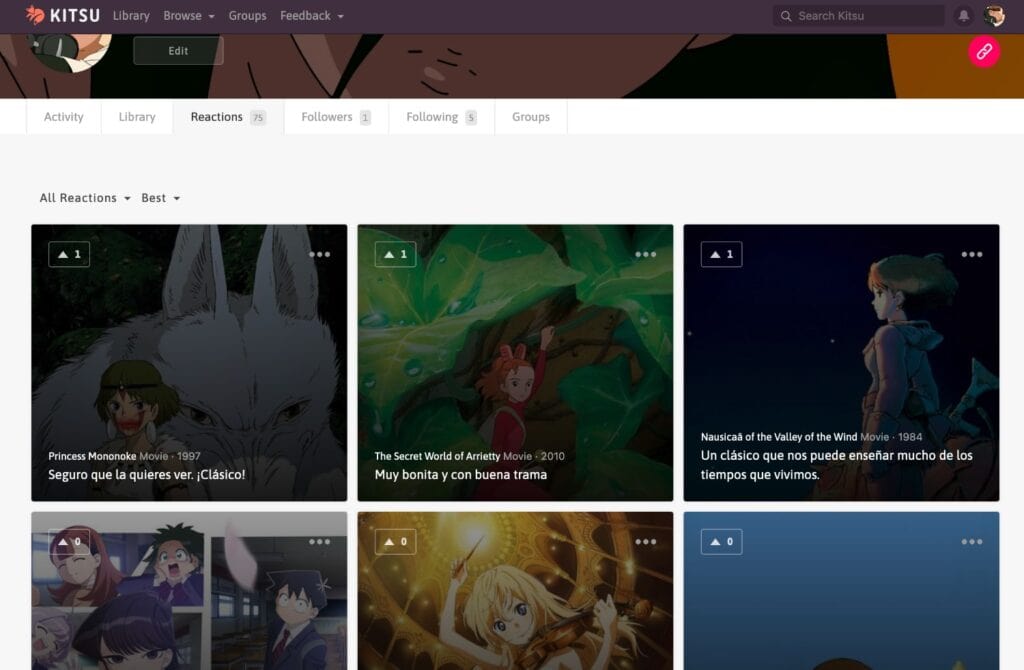Open the ellipsis menu on the Arrietty reaction
Image resolution: width=1024 pixels, height=670 pixels.
[x=645, y=254]
